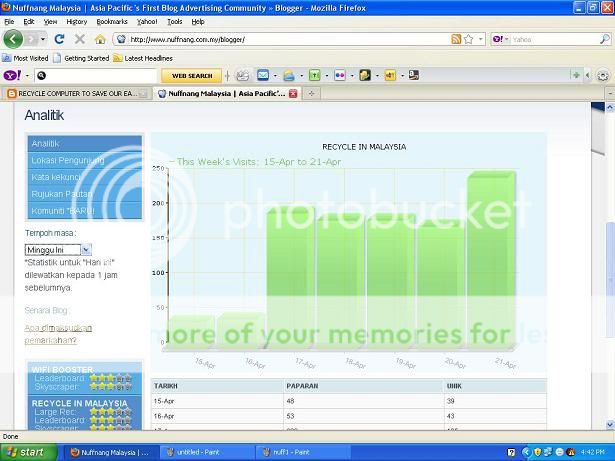
Task: Click the yellow notepad toolbar icon
Action: point(365,75)
